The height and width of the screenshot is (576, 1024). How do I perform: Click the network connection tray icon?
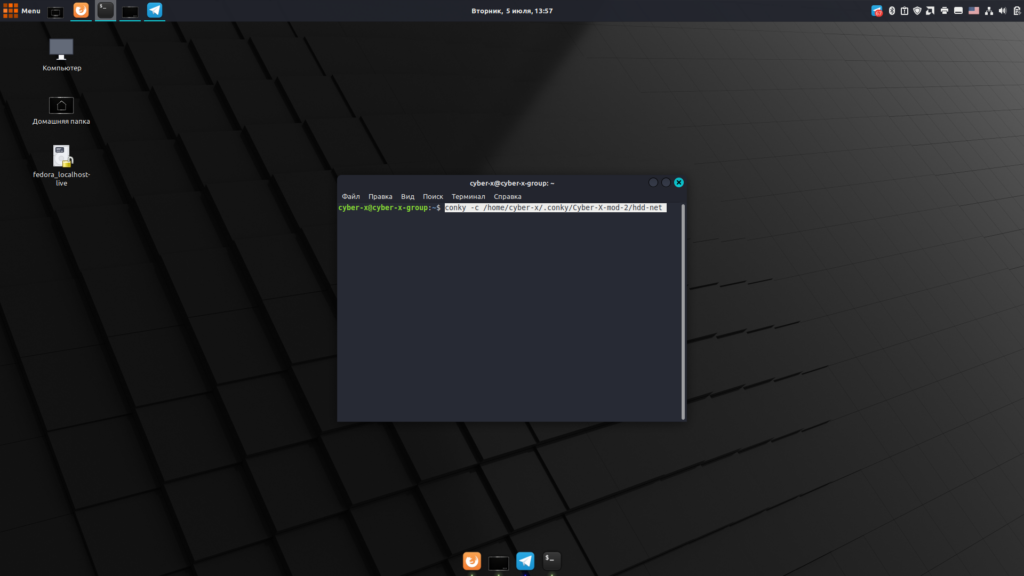(988, 11)
